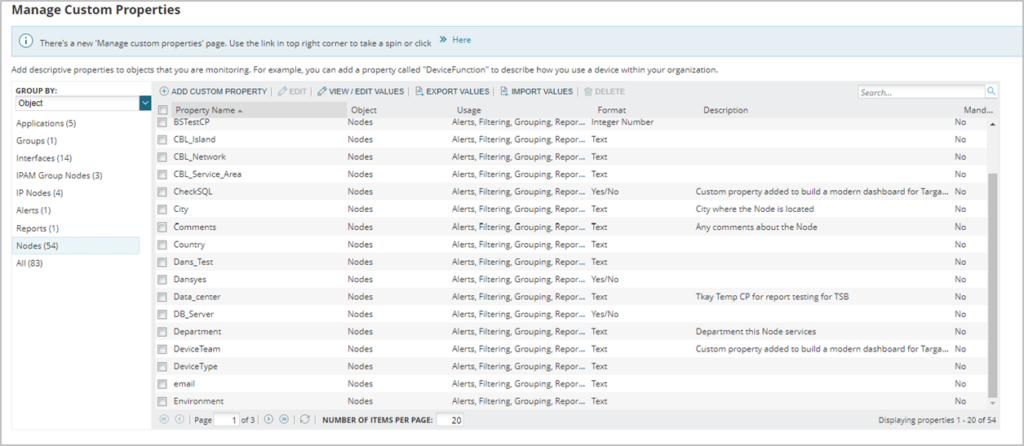Click Import Values in toolbar
The width and height of the screenshot is (1024, 446).
pyautogui.click(x=536, y=91)
